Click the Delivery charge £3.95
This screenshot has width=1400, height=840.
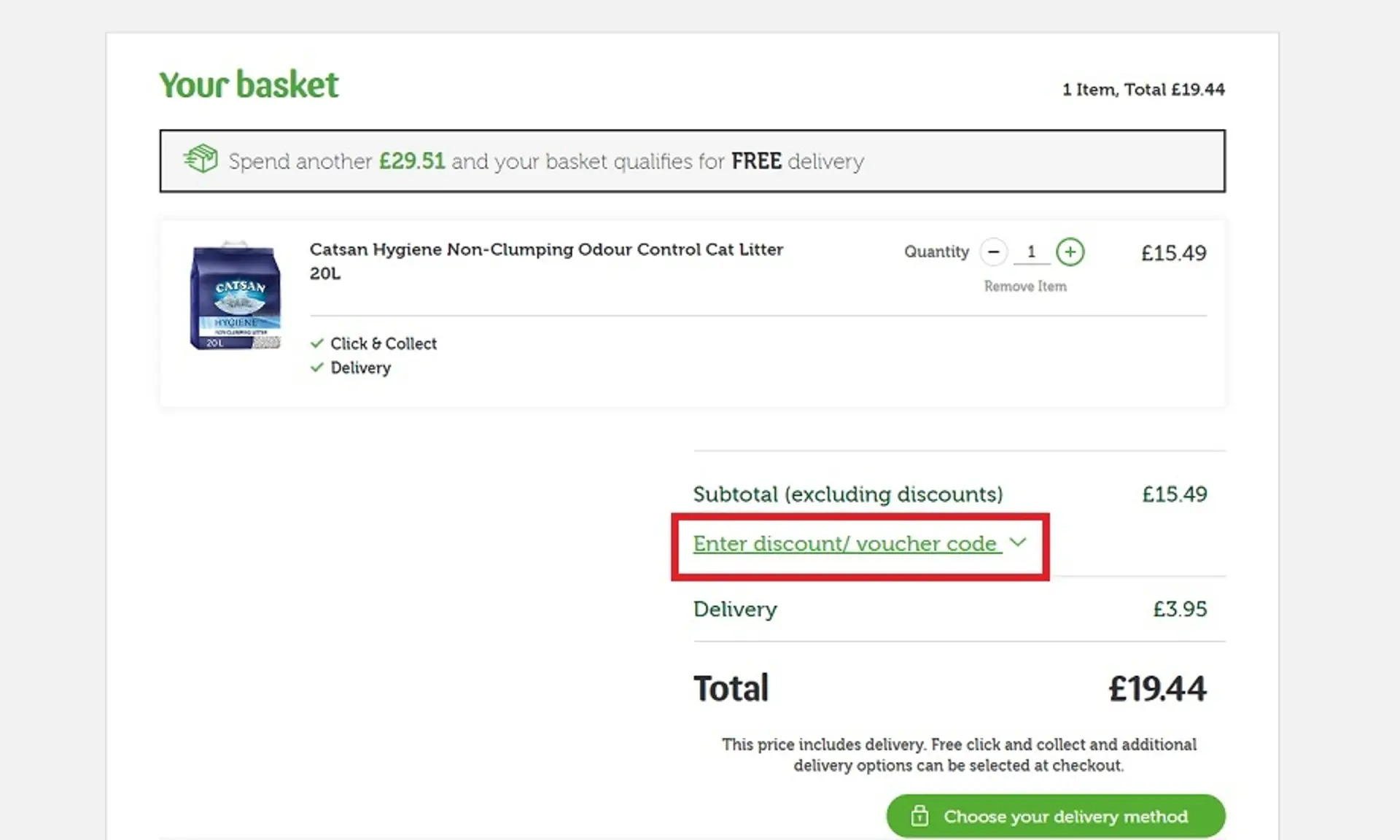pos(1180,609)
